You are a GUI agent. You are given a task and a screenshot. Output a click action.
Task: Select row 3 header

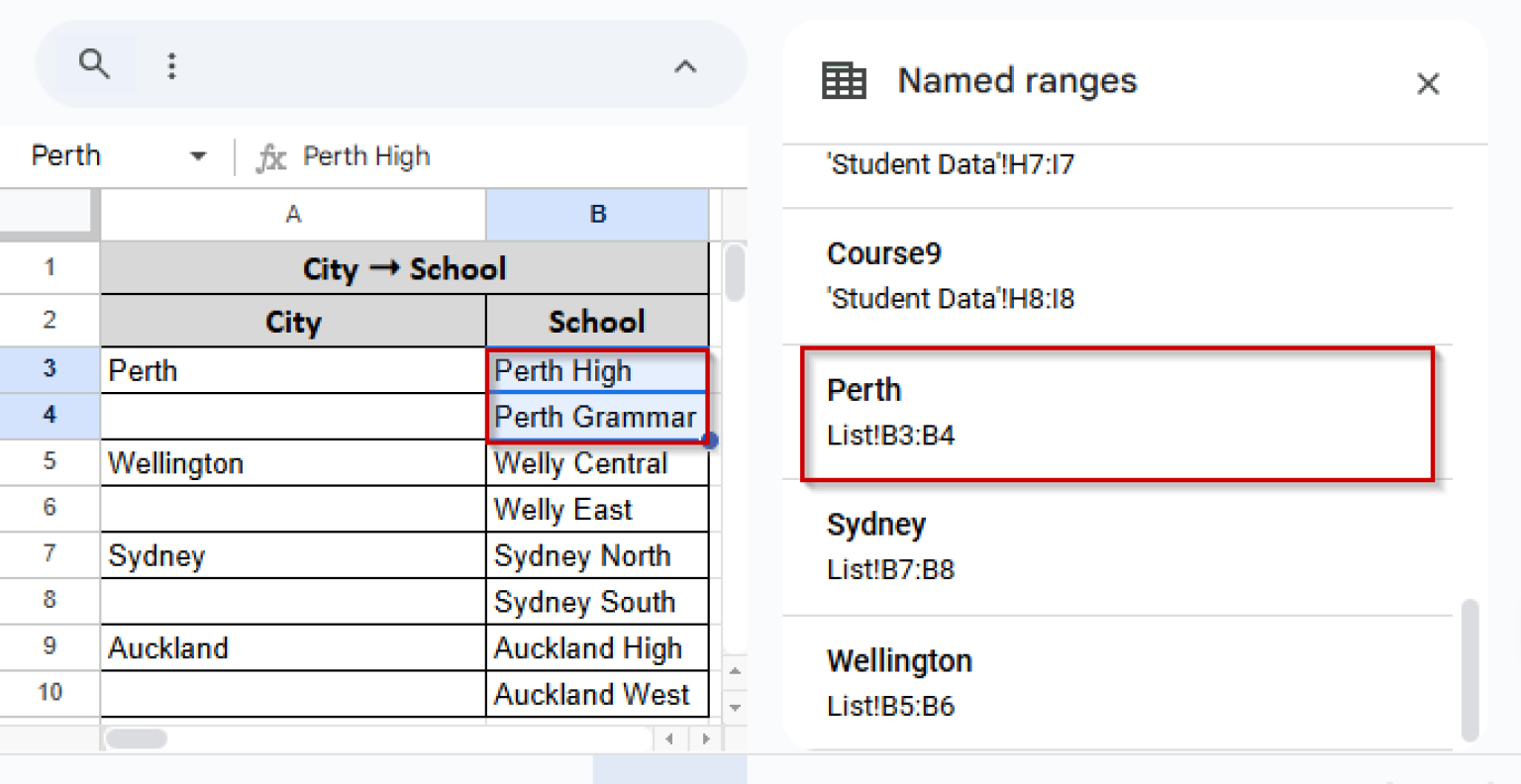tap(50, 370)
